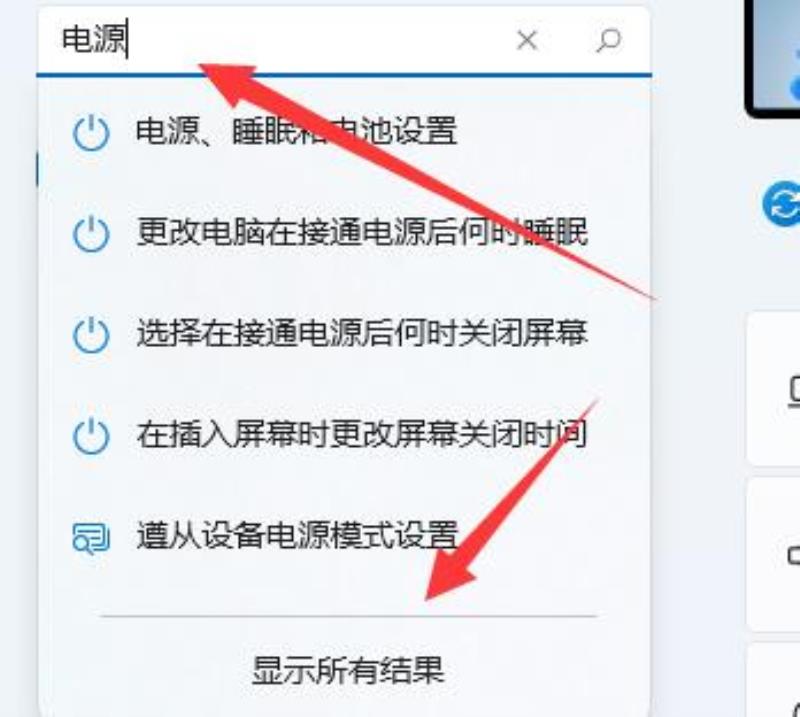Image resolution: width=800 pixels, height=717 pixels.
Task: Click the magnifier search icon
Action: (x=609, y=40)
